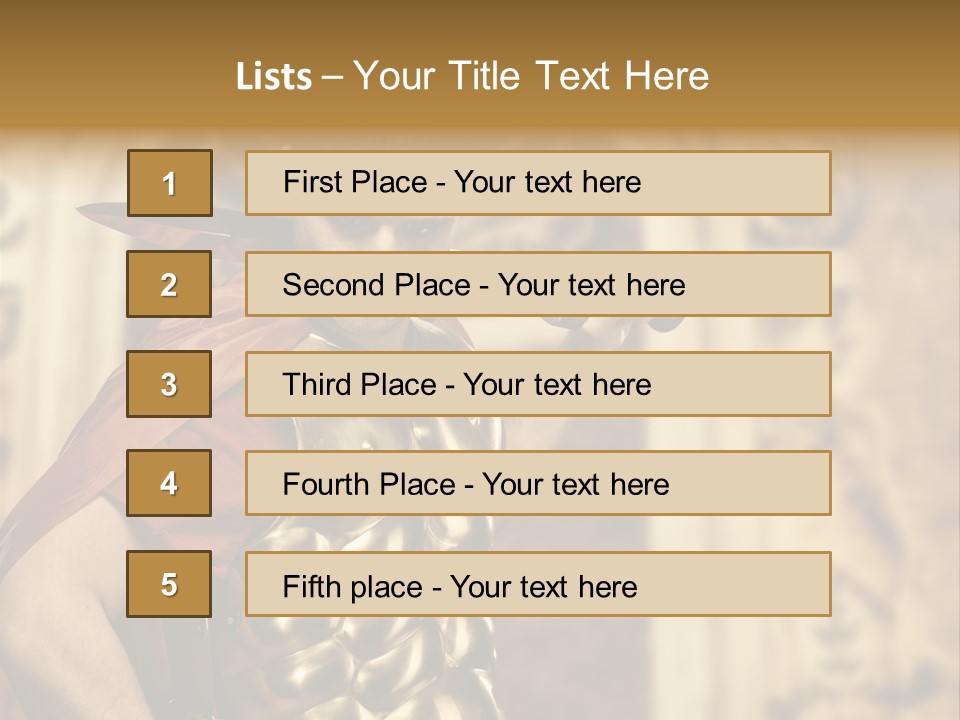Click the "First Place - Your text here" field
Viewport: 960px width, 720px height.
[x=538, y=183]
